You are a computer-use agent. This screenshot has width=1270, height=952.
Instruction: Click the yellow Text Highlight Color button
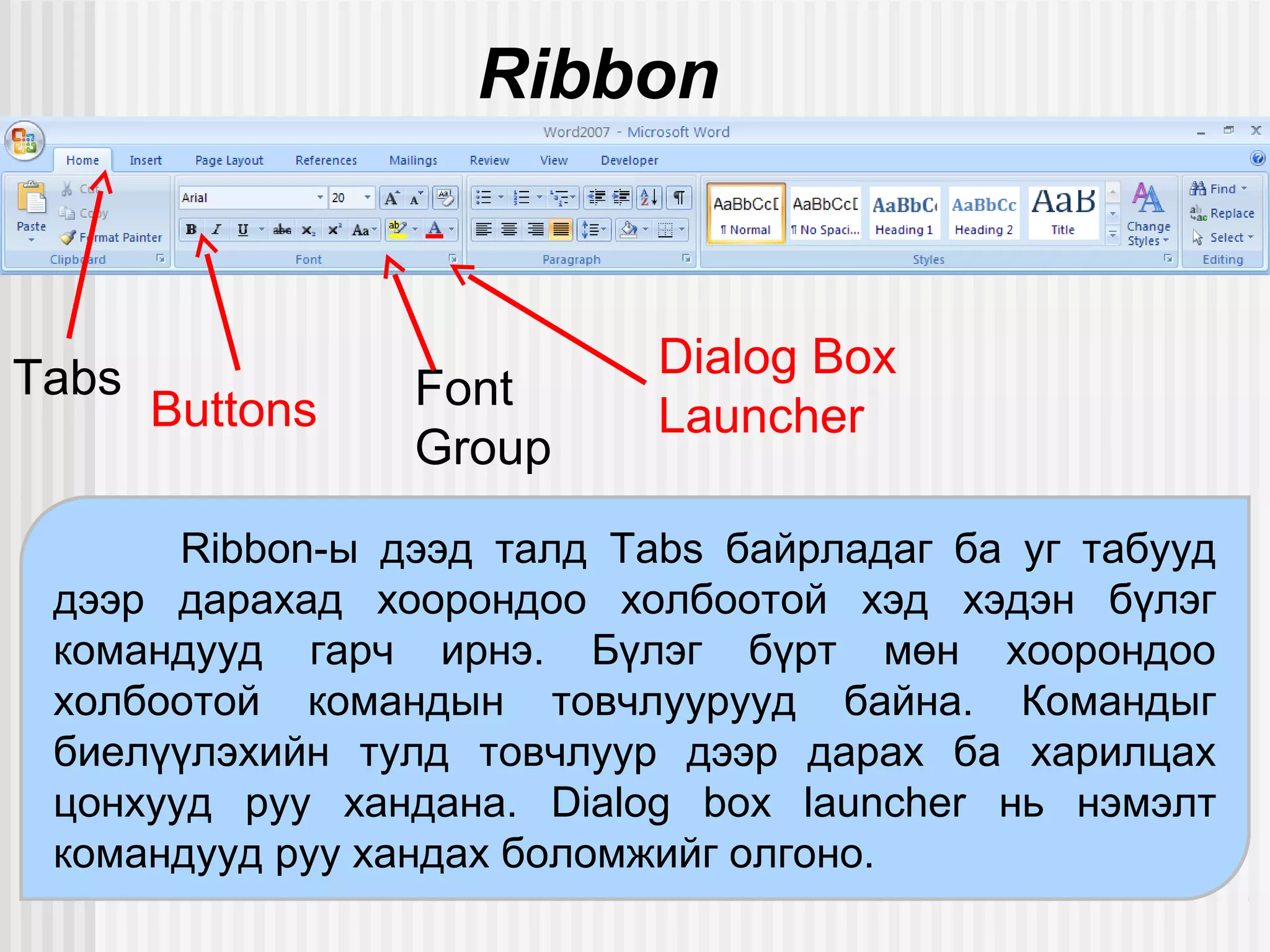tap(397, 230)
